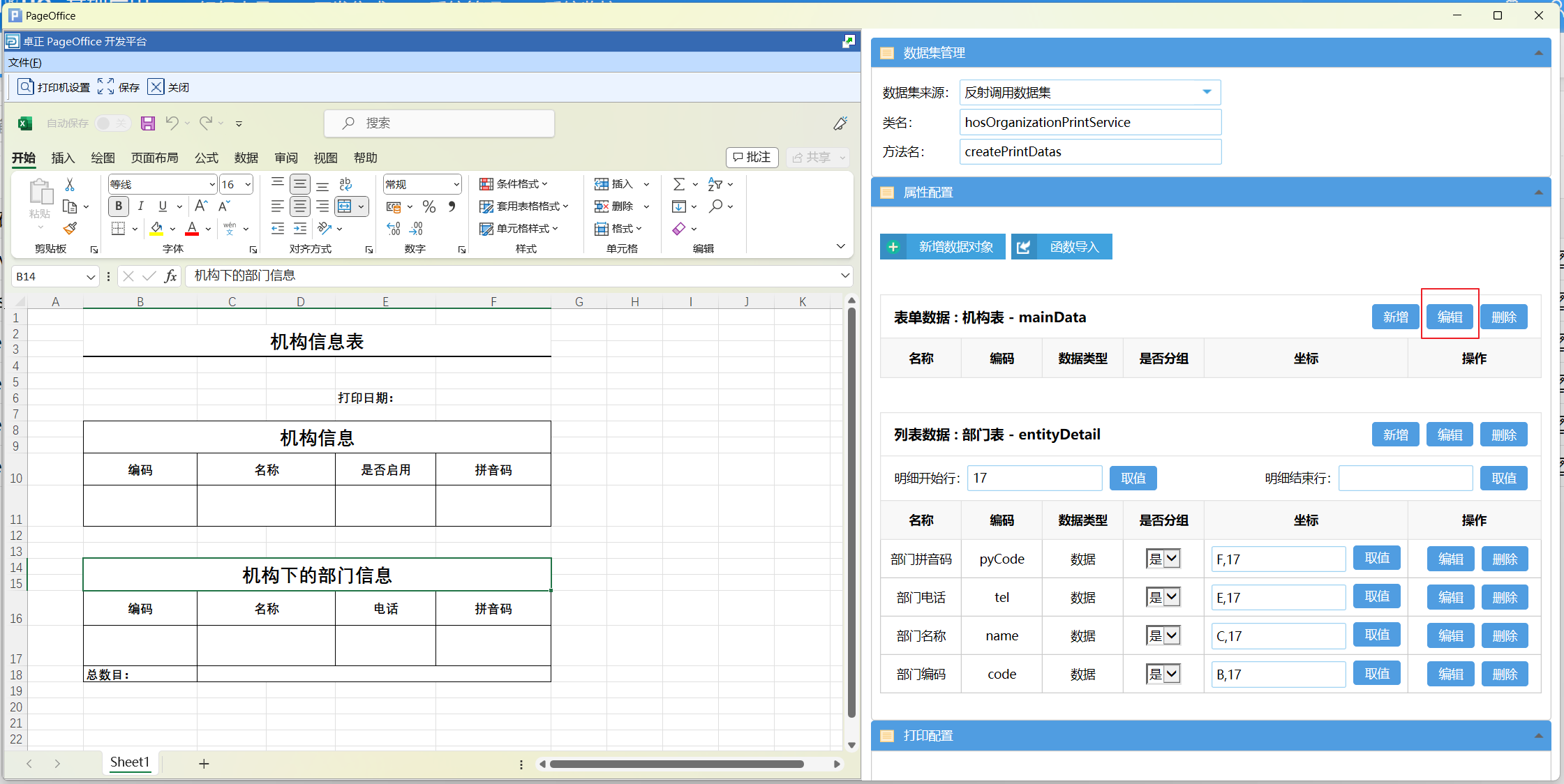Viewport: 1564px width, 784px height.
Task: Click the Format Painter brush icon
Action: pos(70,228)
